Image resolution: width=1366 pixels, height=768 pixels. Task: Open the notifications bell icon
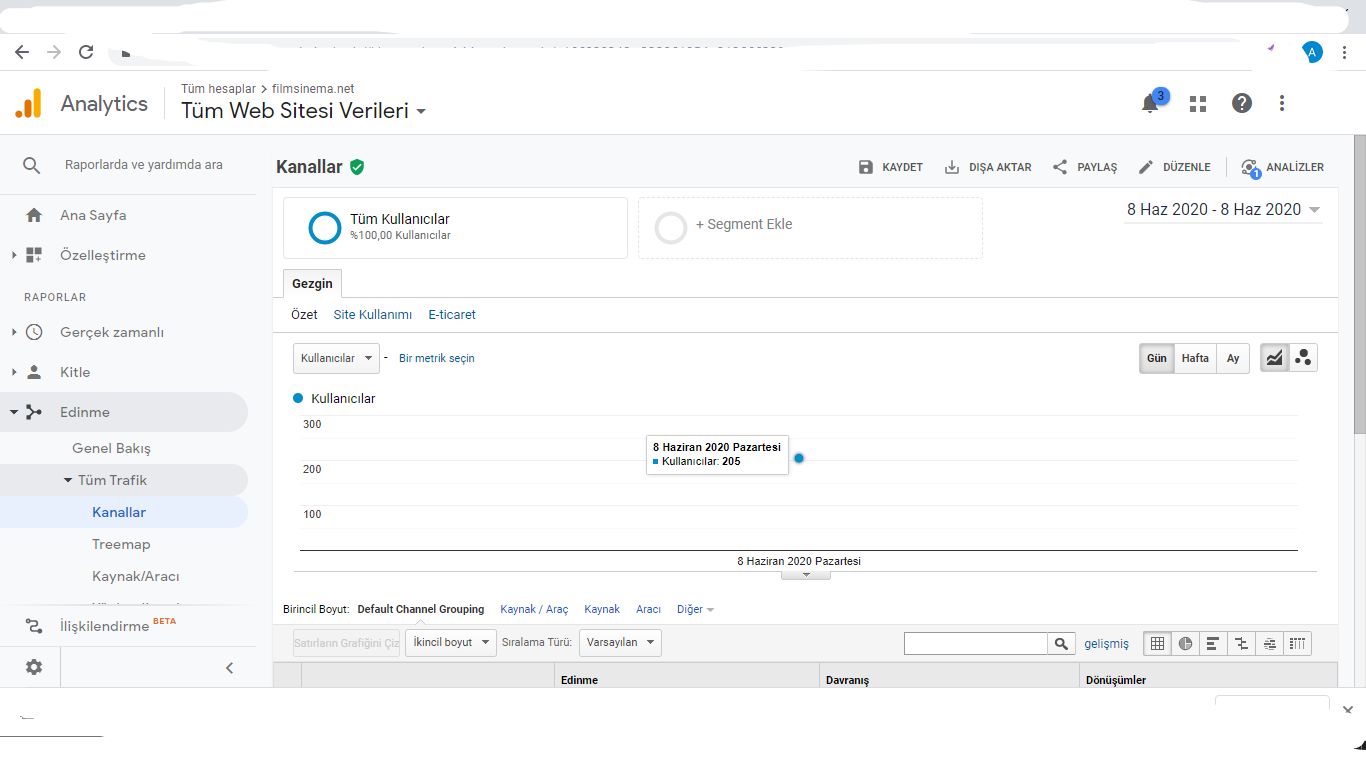(x=1150, y=103)
